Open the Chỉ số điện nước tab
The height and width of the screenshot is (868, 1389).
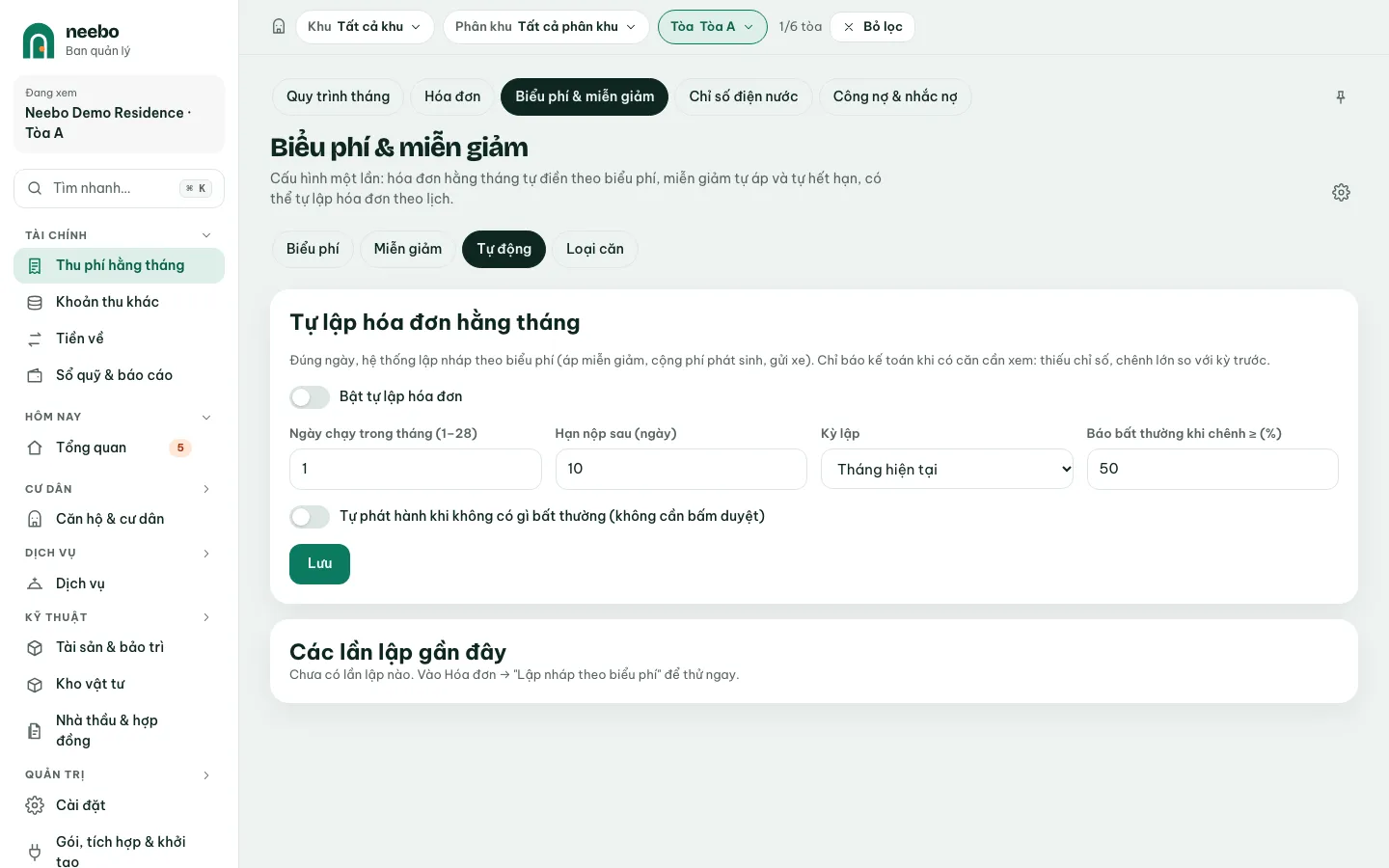[744, 96]
